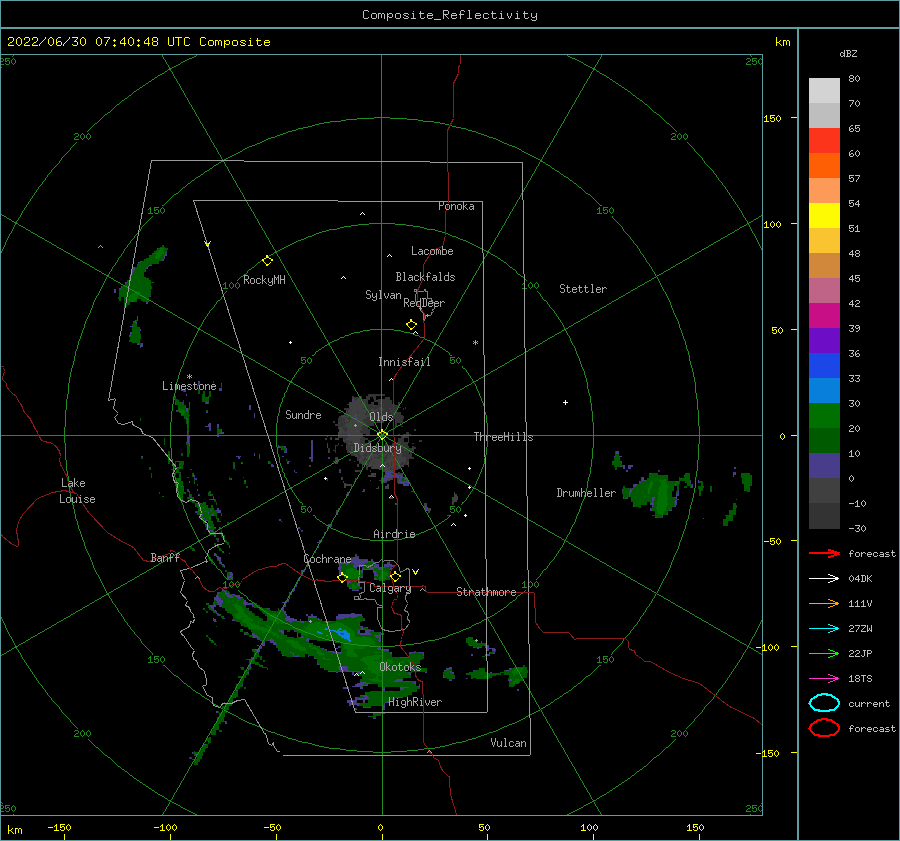Image resolution: width=900 pixels, height=841 pixels.
Task: Click the yellow diamond marker below RedDeer
Action: 412,325
